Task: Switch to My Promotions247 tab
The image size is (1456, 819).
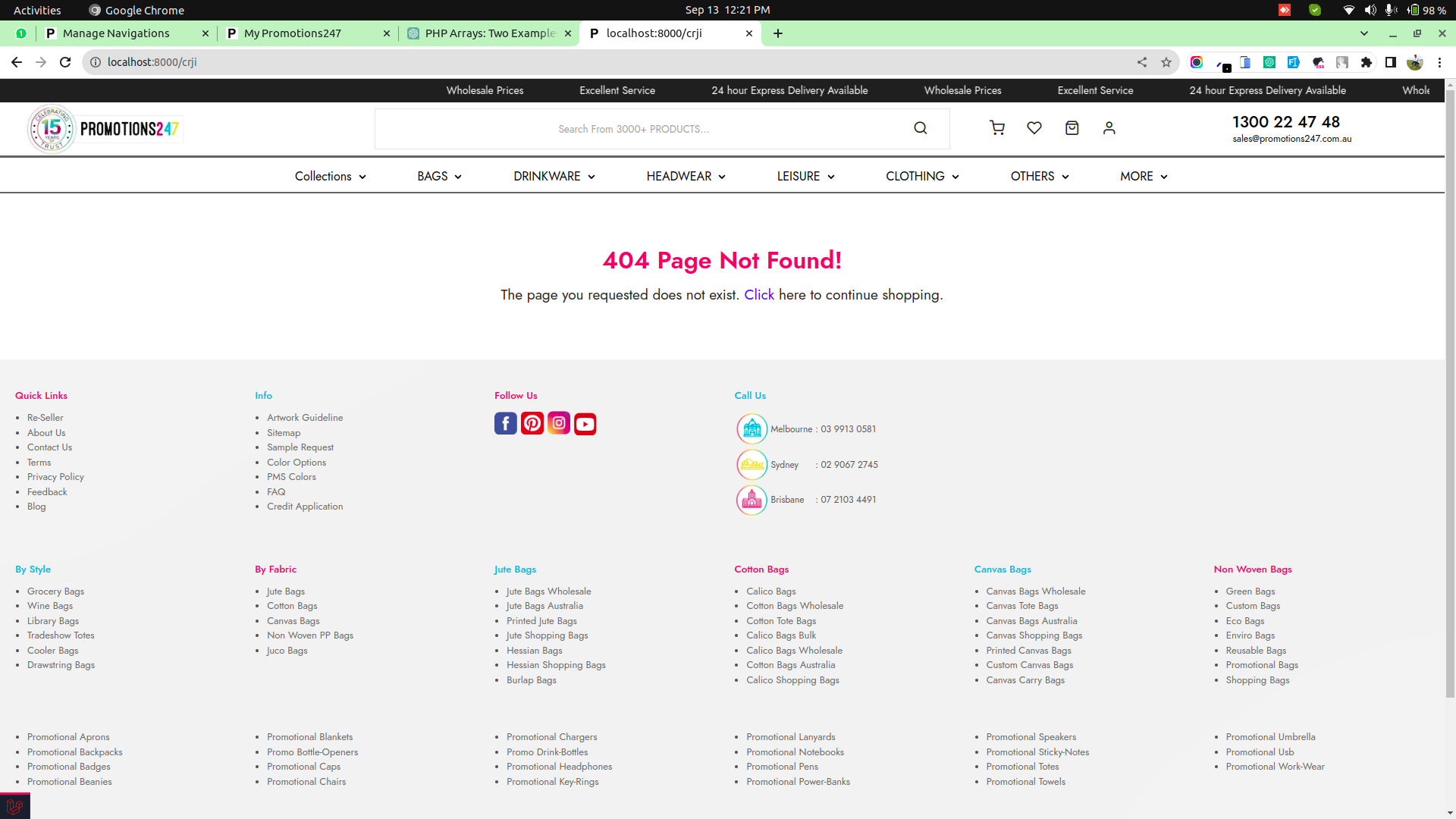Action: [x=293, y=33]
